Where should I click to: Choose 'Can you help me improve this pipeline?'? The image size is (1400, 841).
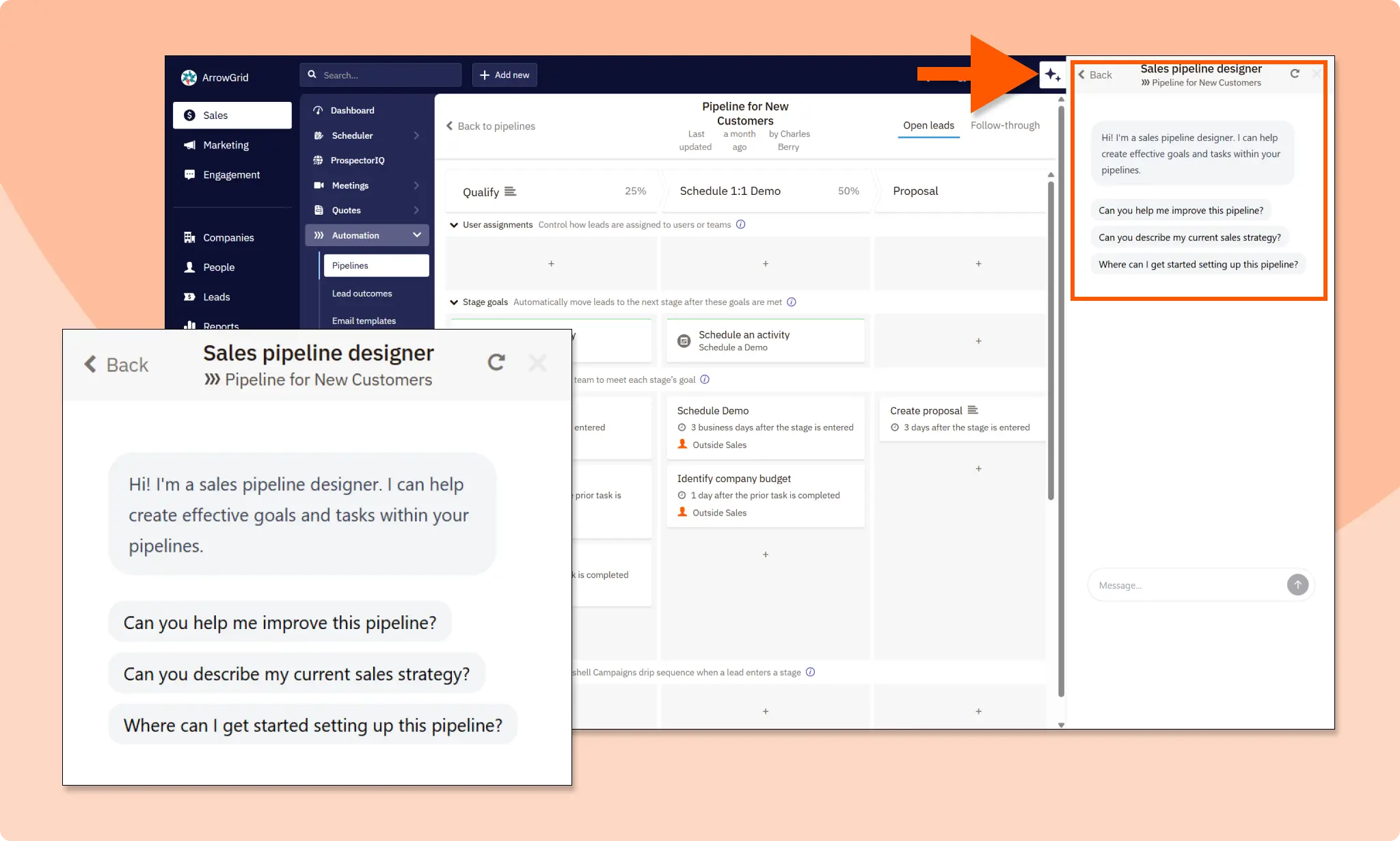tap(1181, 210)
